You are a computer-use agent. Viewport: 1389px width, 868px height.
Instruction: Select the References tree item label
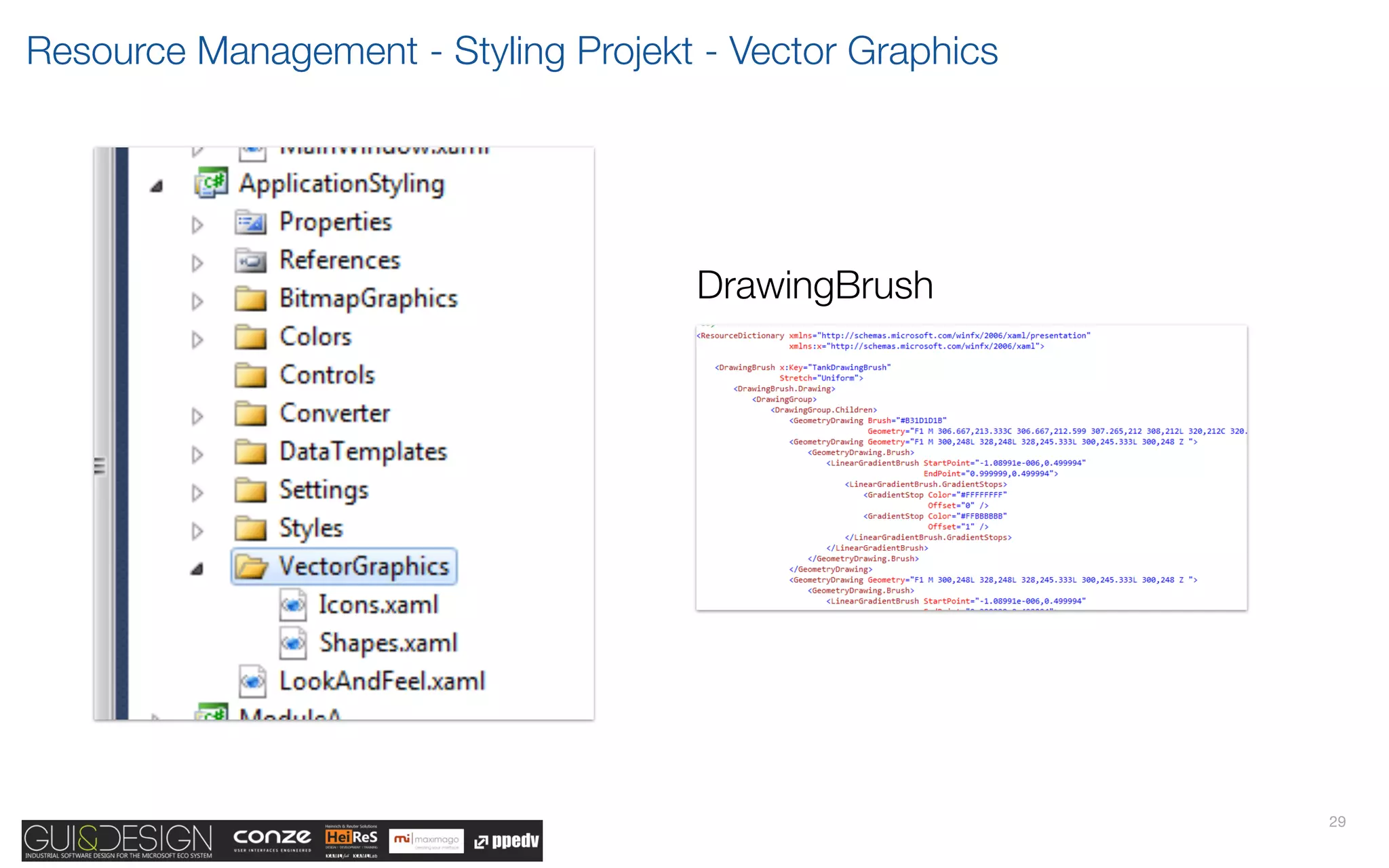(x=340, y=260)
